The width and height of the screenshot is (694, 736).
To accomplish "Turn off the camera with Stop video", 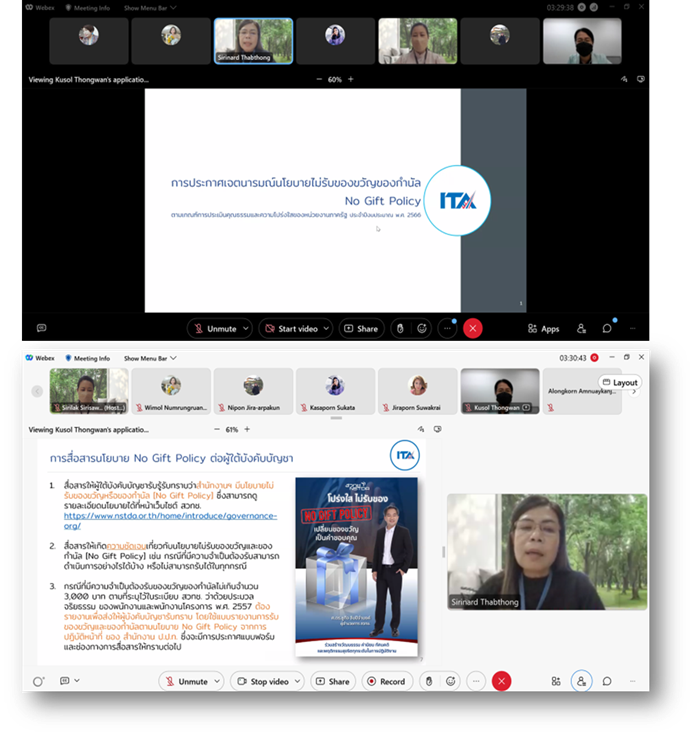I will (262, 681).
